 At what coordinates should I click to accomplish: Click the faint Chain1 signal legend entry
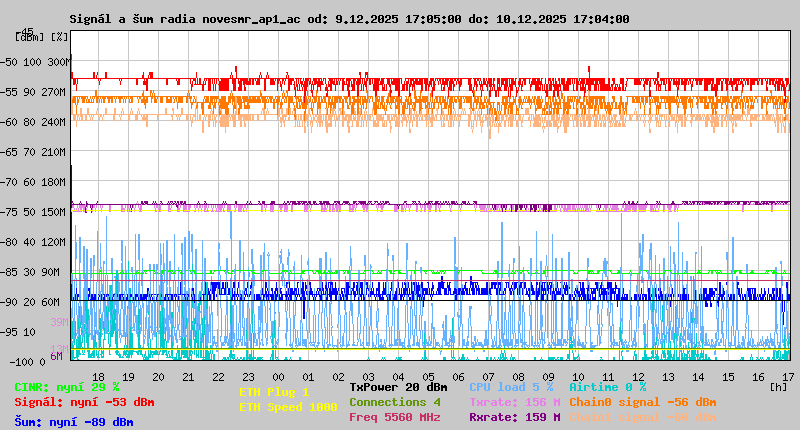642,417
